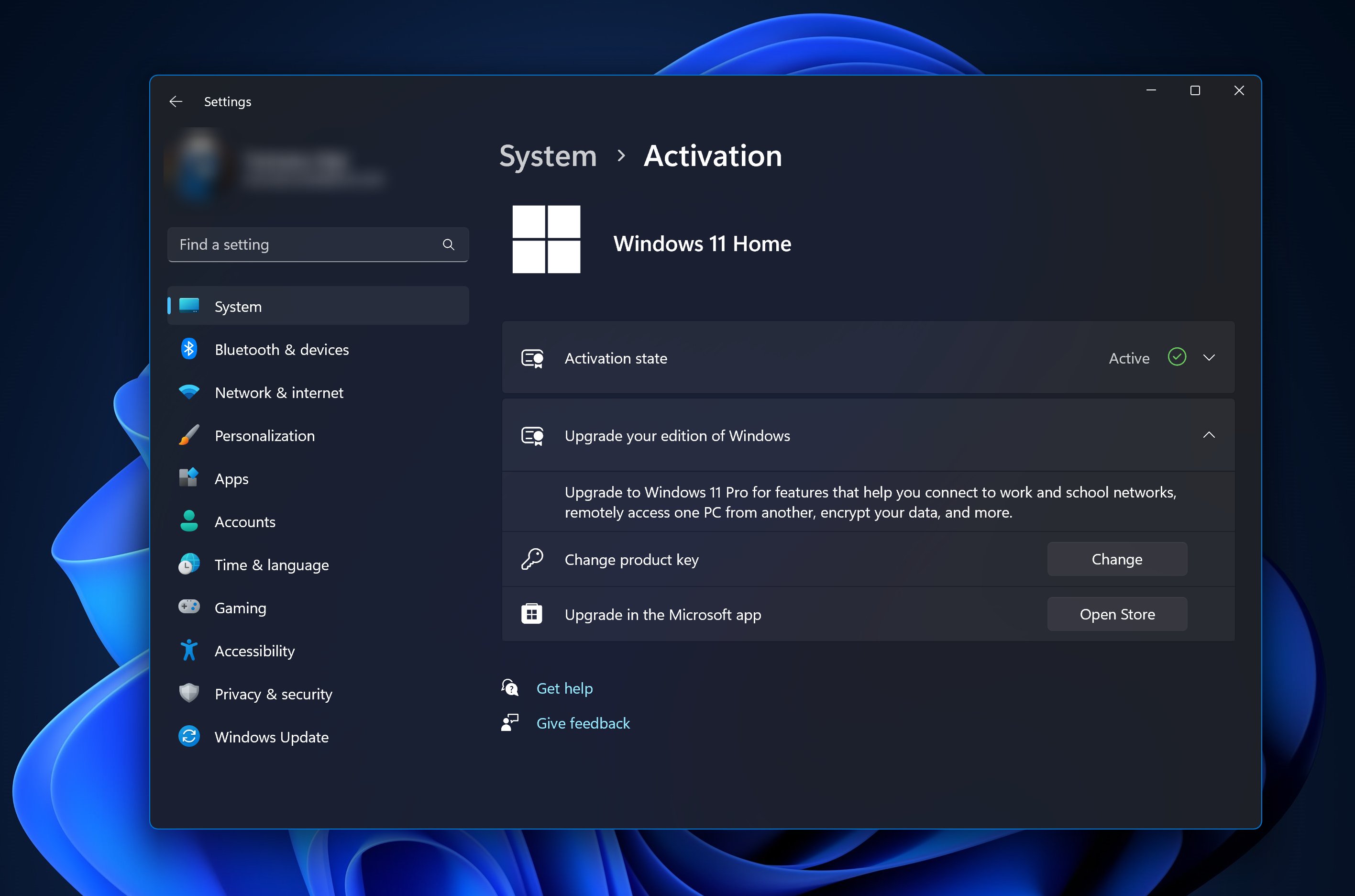Open the System category
The height and width of the screenshot is (896, 1355).
[318, 306]
